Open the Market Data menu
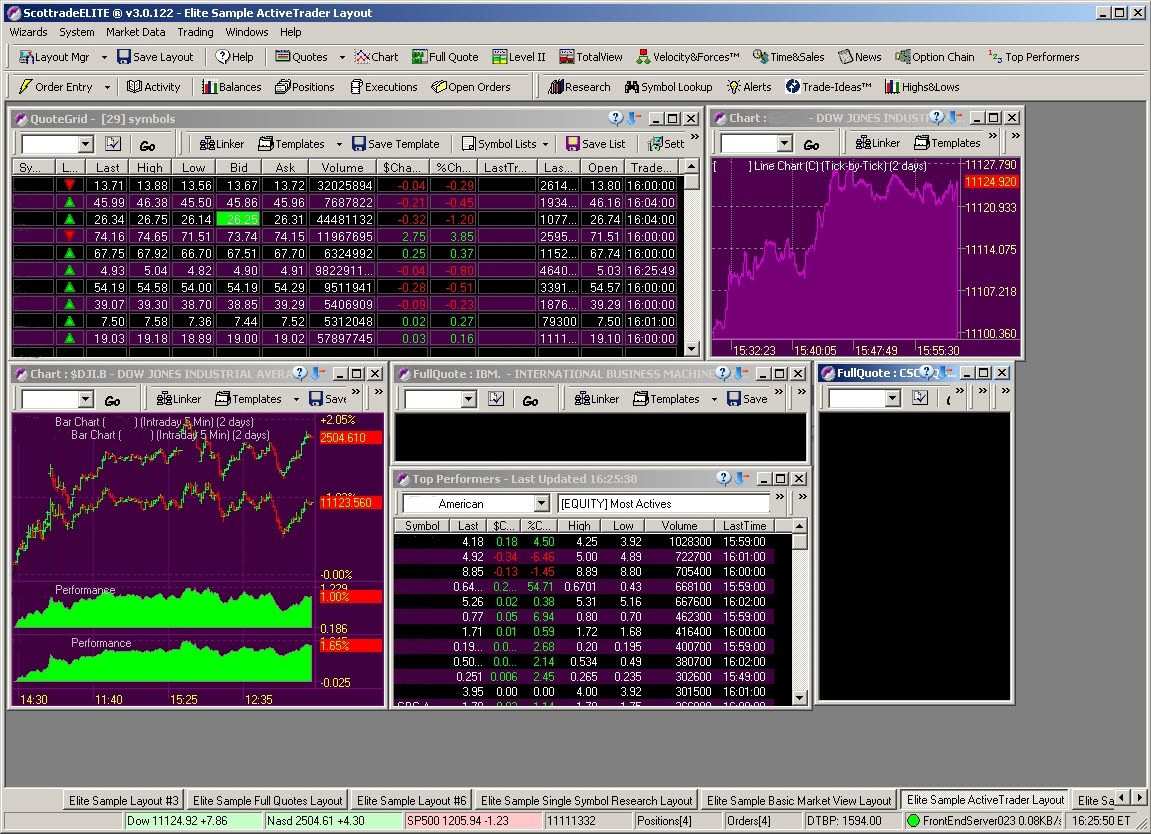The image size is (1151, 834). pos(136,32)
